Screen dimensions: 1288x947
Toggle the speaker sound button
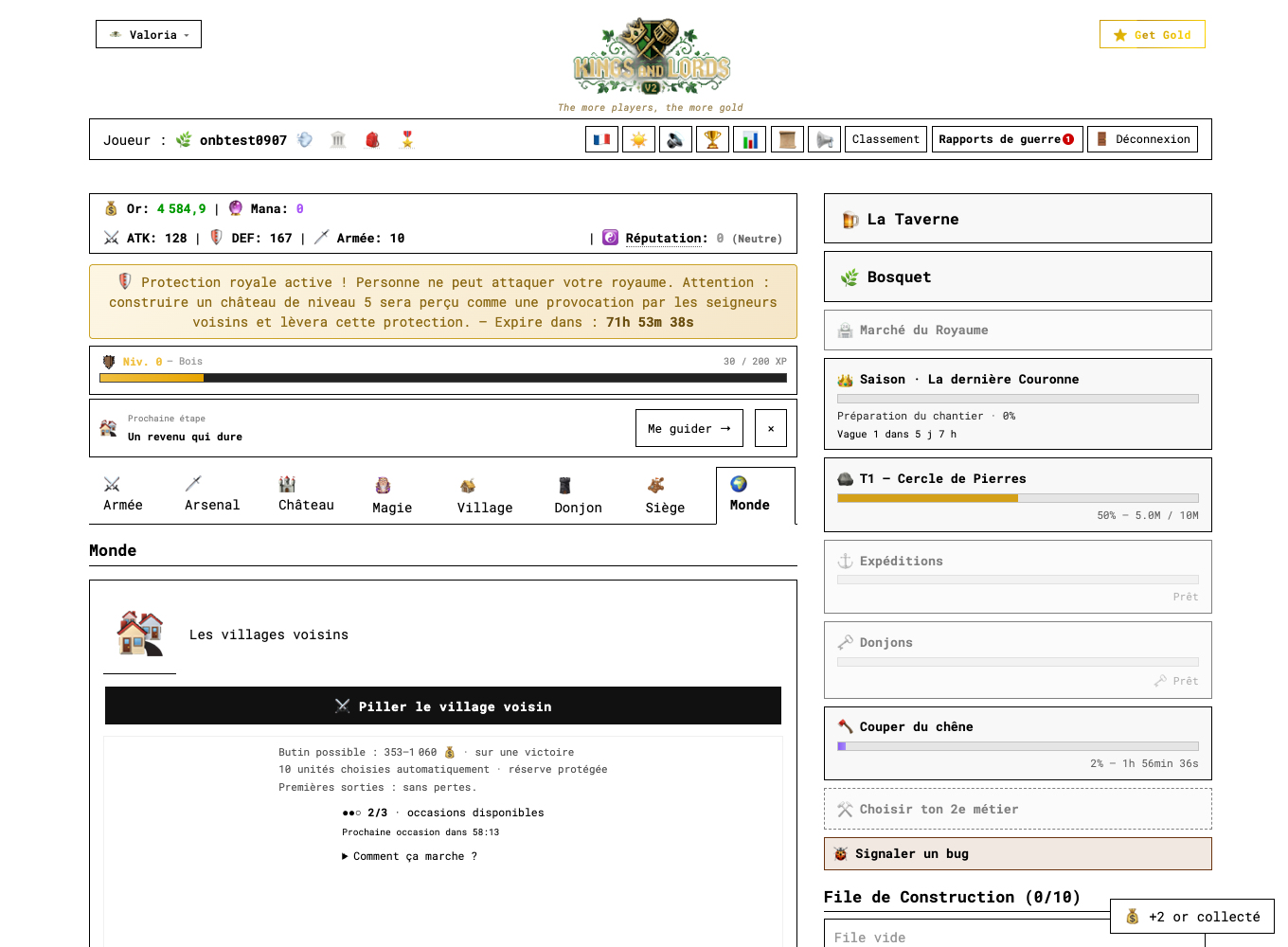[x=675, y=139]
